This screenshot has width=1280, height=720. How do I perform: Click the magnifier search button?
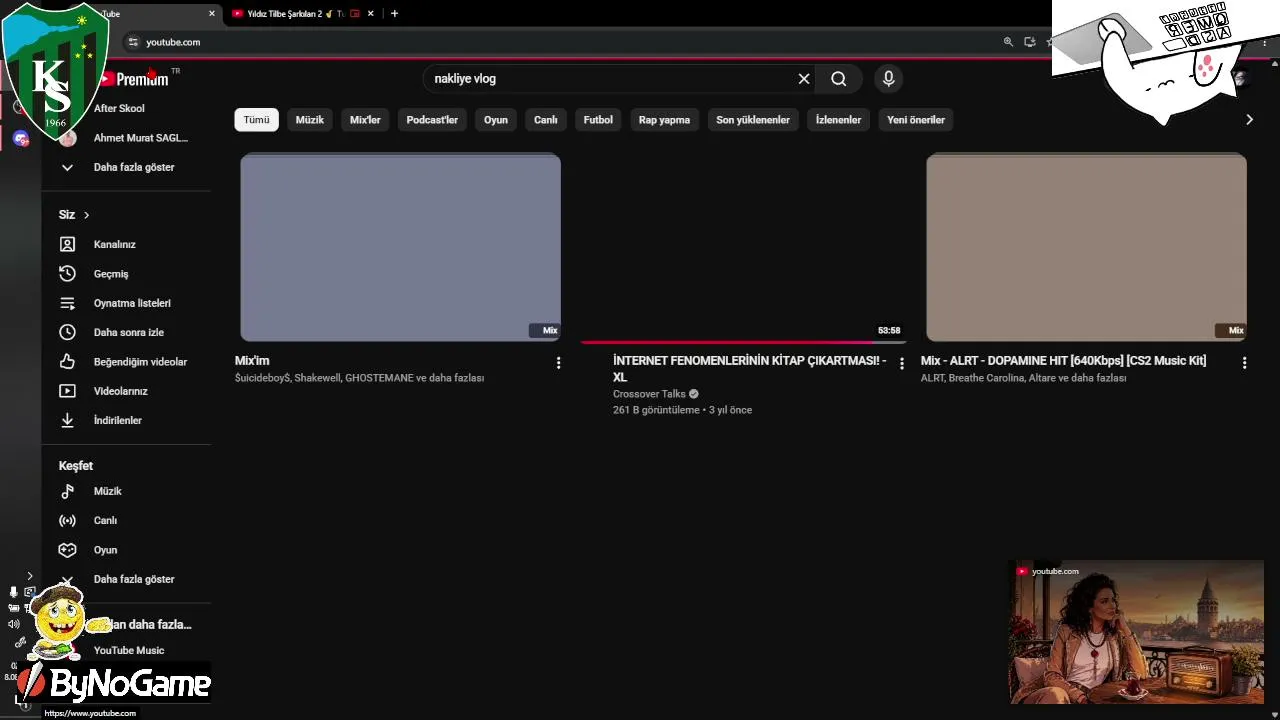(x=839, y=79)
